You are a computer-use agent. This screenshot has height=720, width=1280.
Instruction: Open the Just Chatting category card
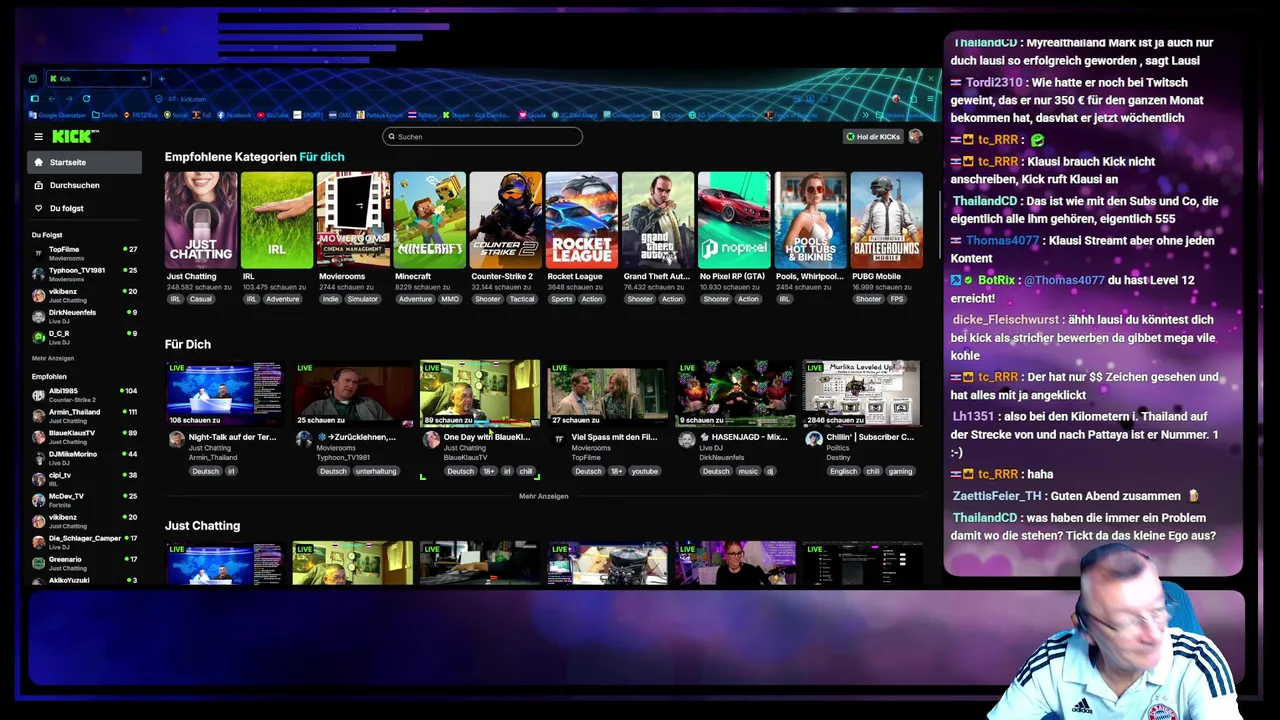201,220
